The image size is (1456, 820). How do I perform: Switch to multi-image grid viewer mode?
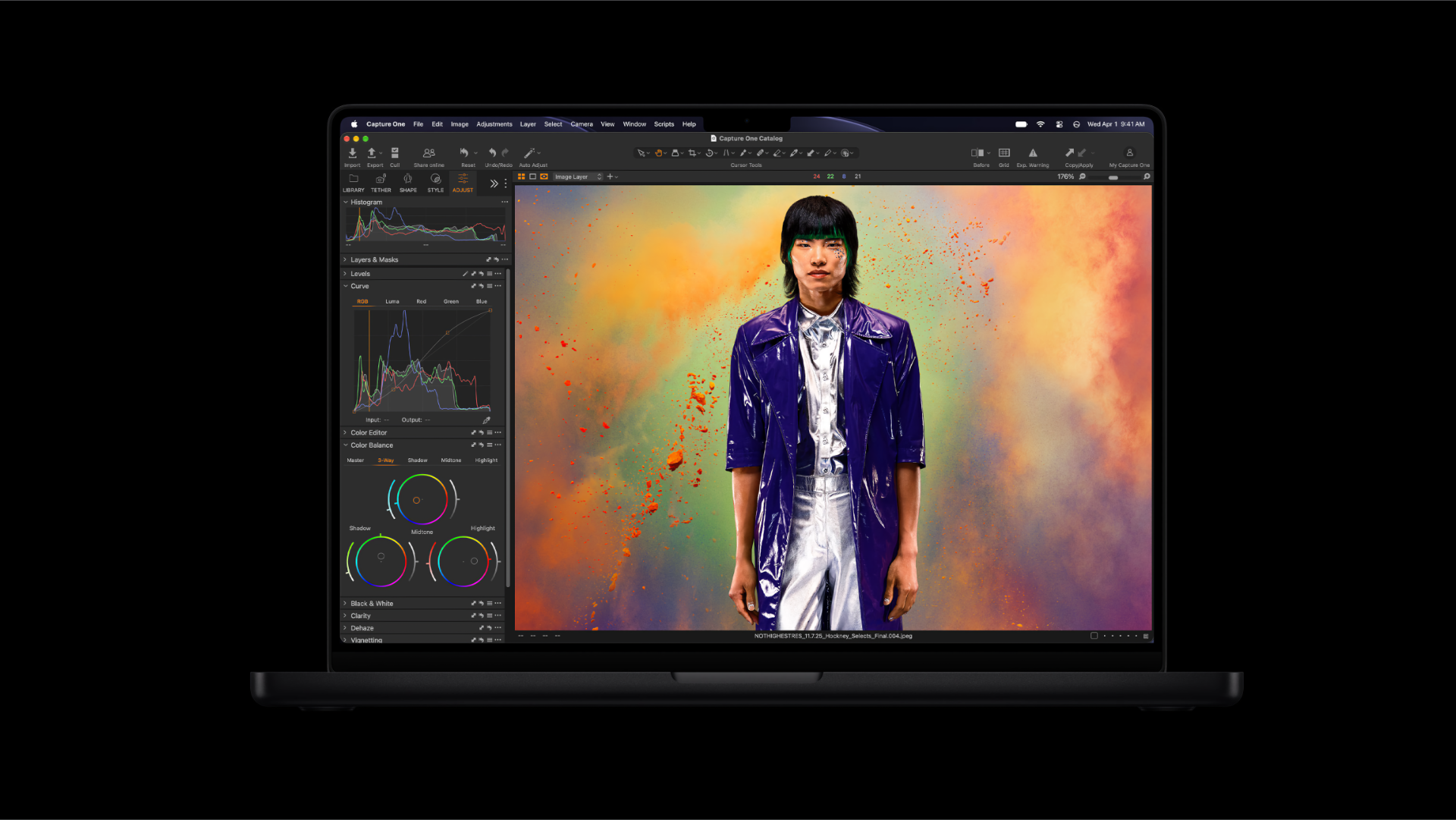click(522, 177)
